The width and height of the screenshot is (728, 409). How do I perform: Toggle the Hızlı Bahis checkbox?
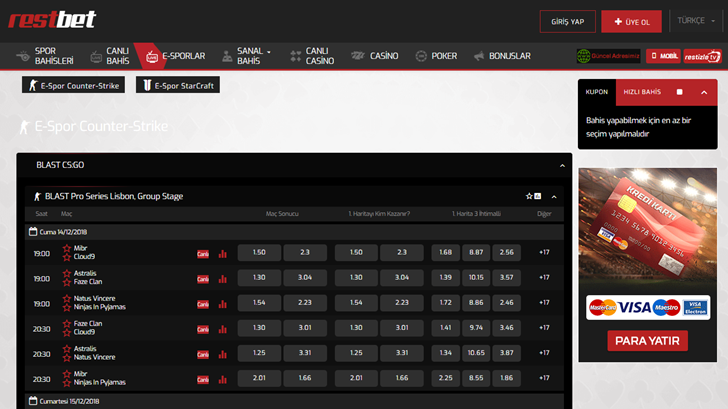coord(679,92)
